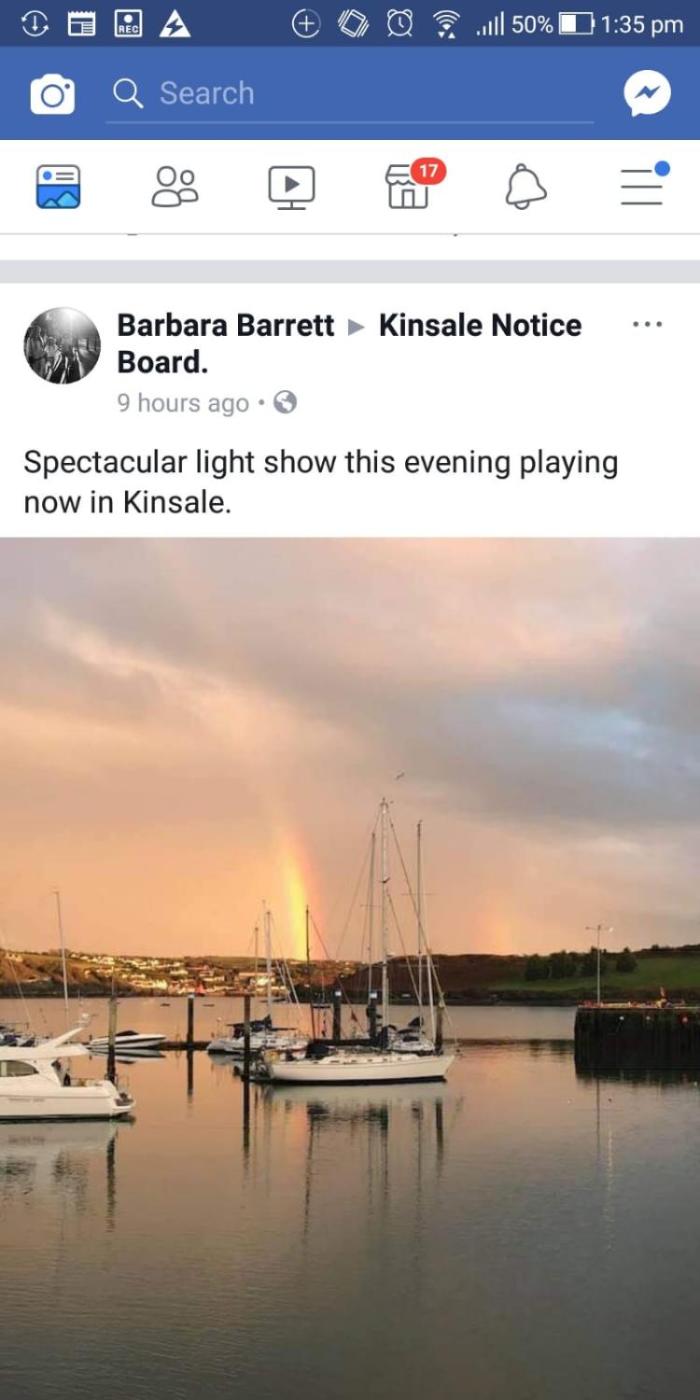Open Messenger chat icon
Viewport: 700px width, 1400px height.
tap(647, 94)
